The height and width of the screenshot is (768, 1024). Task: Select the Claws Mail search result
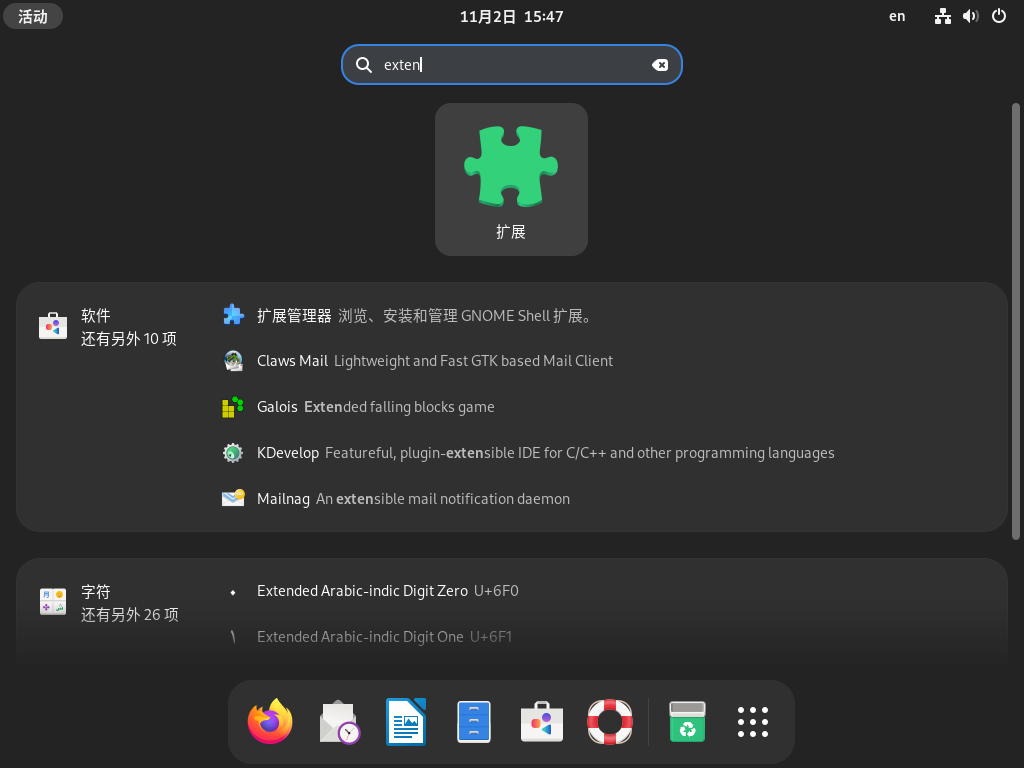(292, 361)
